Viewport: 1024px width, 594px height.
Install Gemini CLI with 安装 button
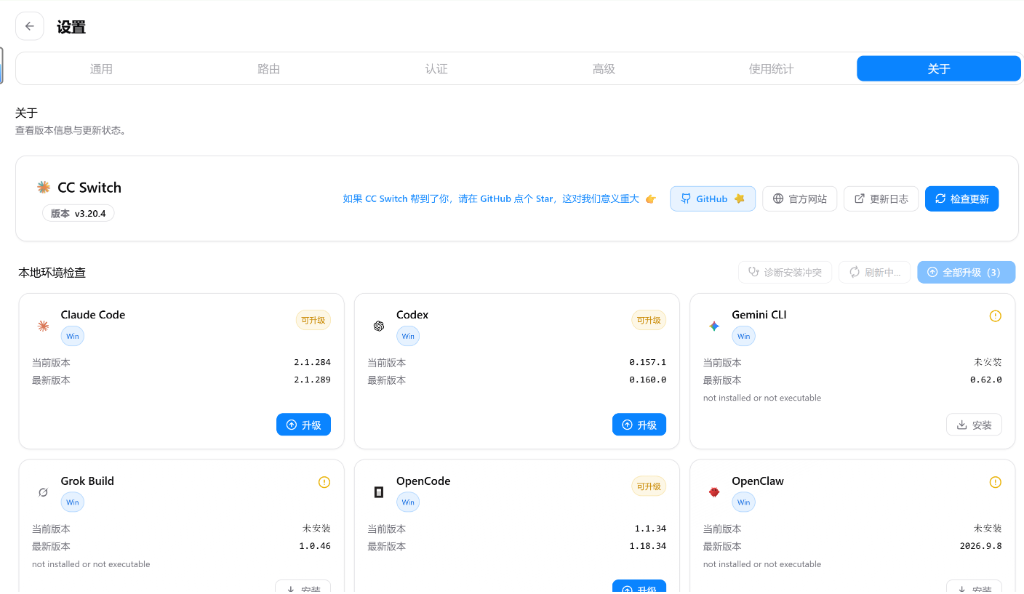[x=974, y=425]
